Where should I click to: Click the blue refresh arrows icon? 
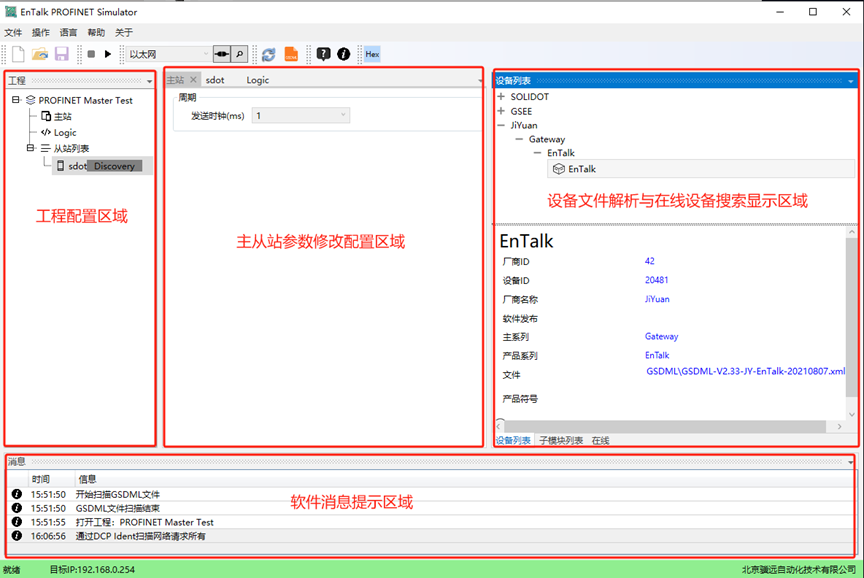click(268, 54)
